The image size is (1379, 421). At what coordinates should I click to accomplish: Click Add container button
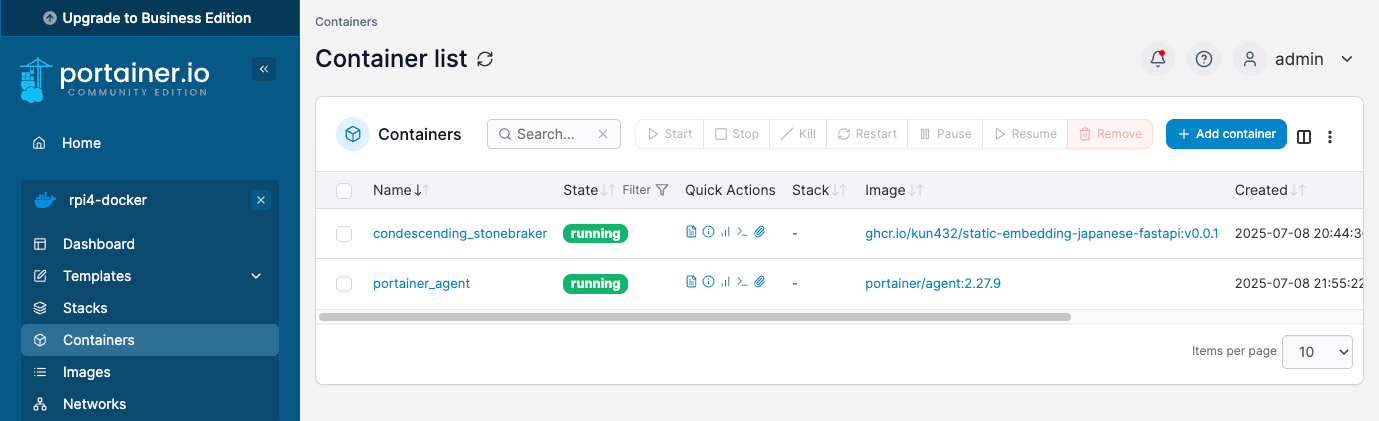[1226, 134]
